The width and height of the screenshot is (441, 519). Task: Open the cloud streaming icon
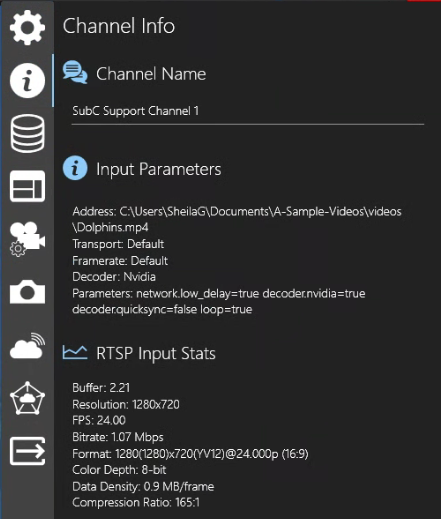point(27,346)
